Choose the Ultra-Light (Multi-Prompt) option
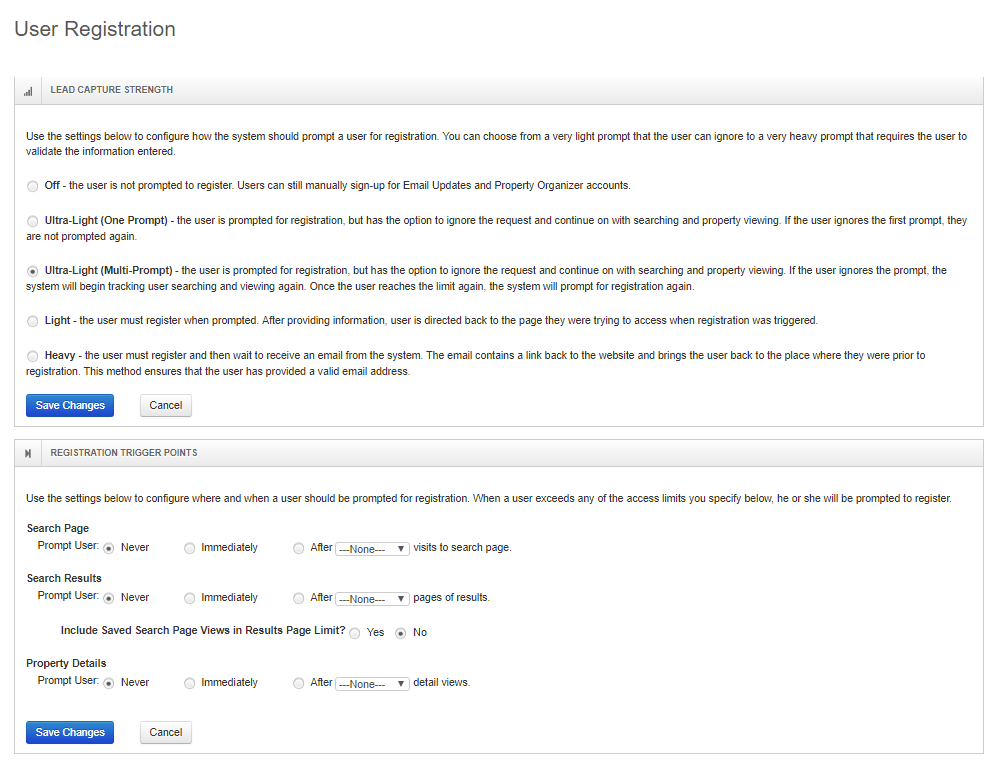This screenshot has height=762, width=992. [x=32, y=271]
